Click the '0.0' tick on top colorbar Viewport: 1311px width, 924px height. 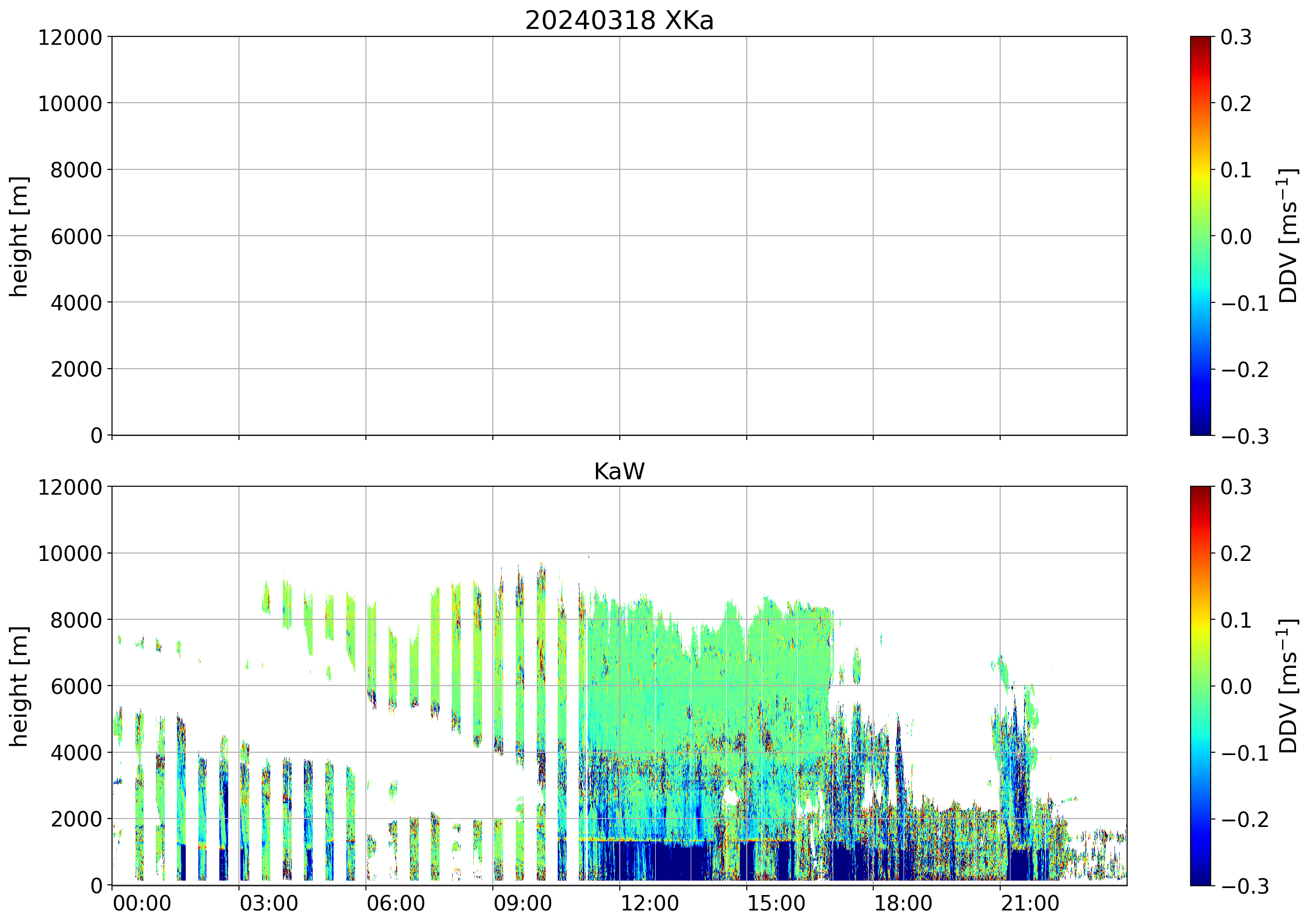[1236, 237]
